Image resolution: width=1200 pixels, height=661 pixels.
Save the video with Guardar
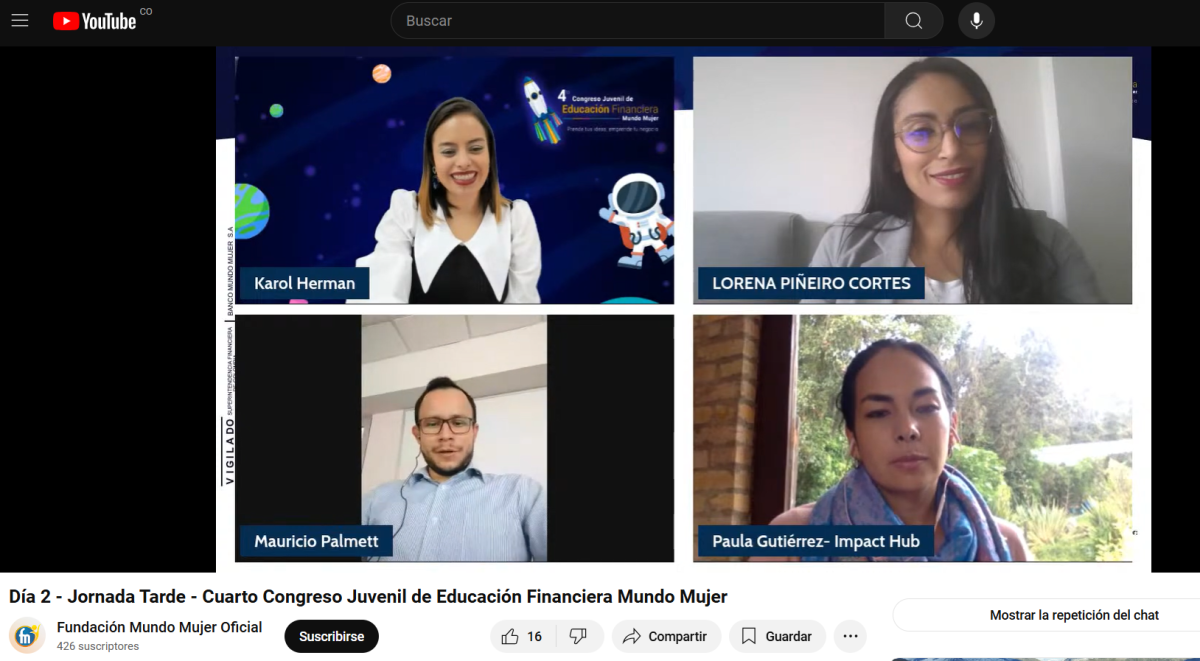pos(776,636)
